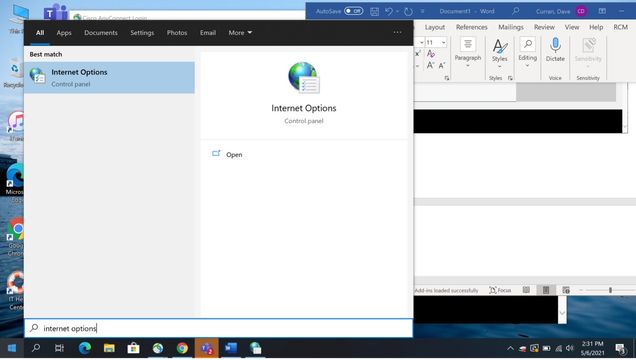Viewport: 636px width, 360px height.
Task: Click the volume speaker tray icon
Action: (570, 348)
